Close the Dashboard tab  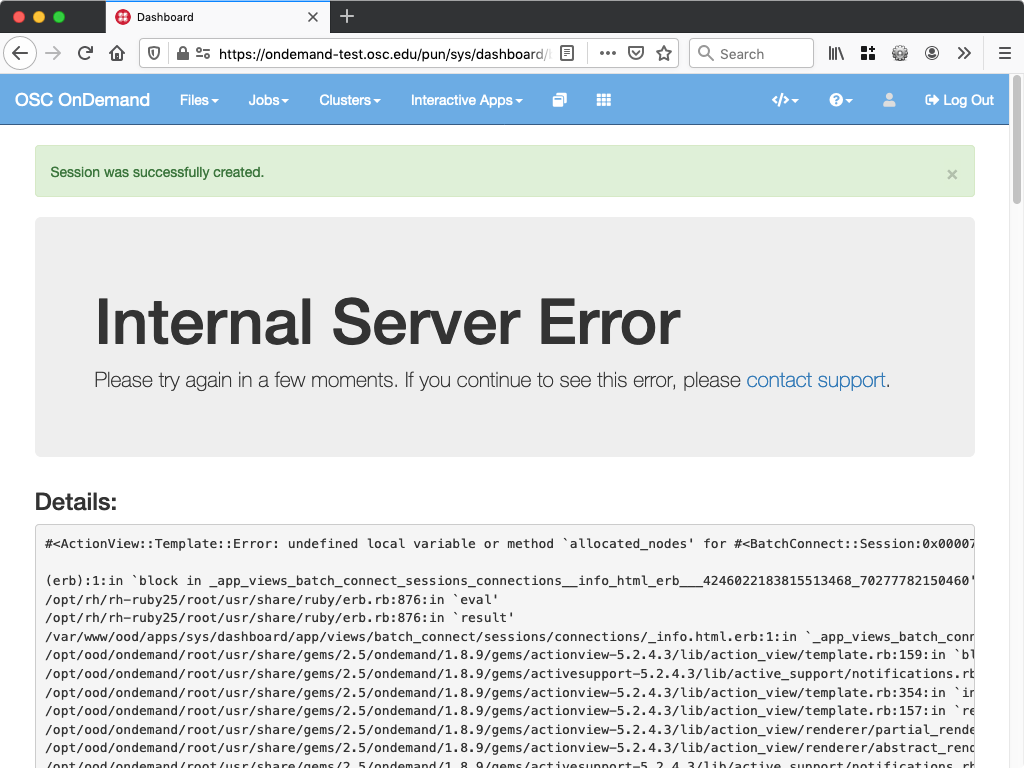click(313, 17)
